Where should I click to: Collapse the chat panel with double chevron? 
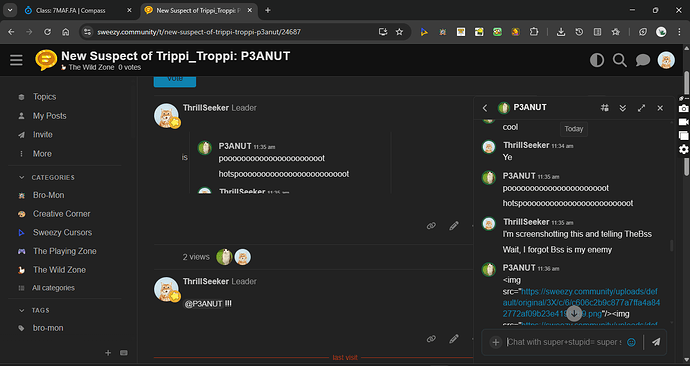[623, 108]
